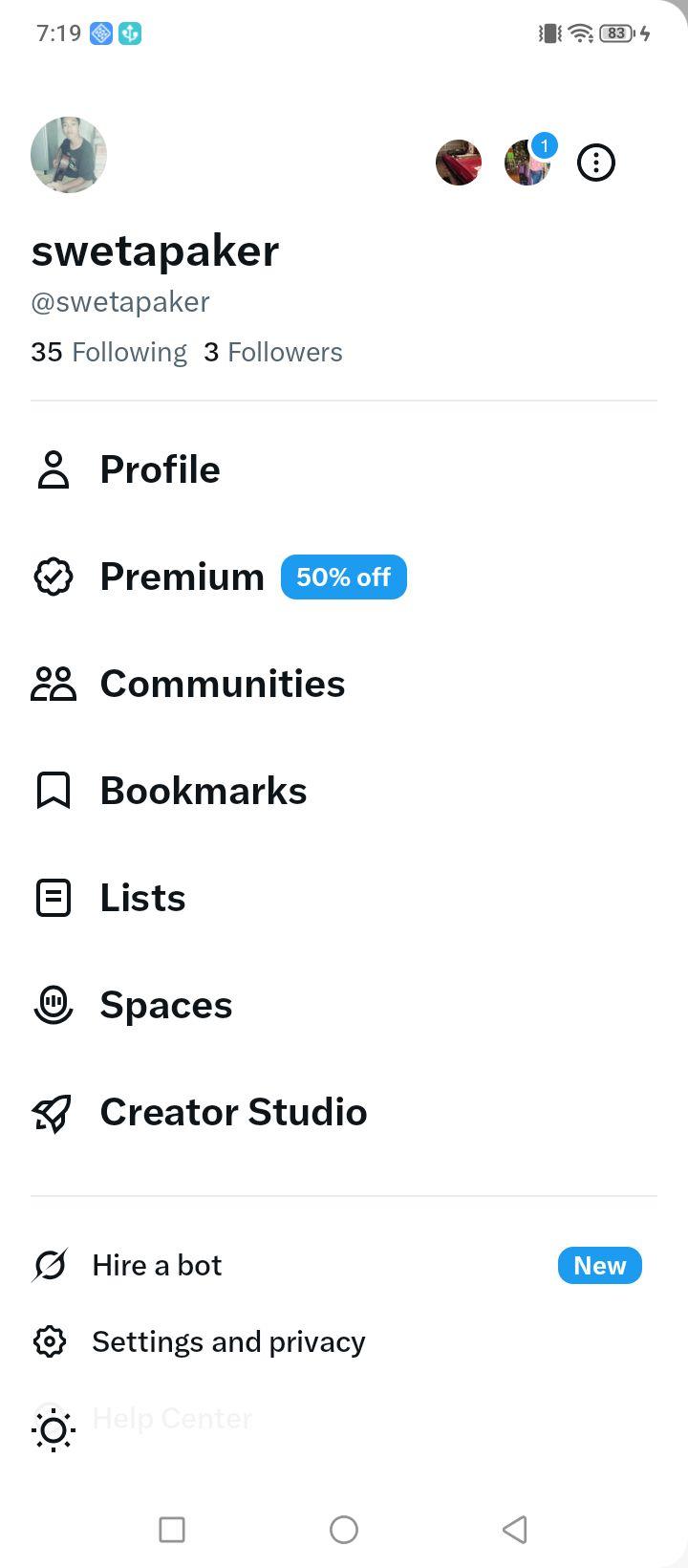Switch to first alternate account avatar
This screenshot has width=688, height=1568.
[x=459, y=163]
